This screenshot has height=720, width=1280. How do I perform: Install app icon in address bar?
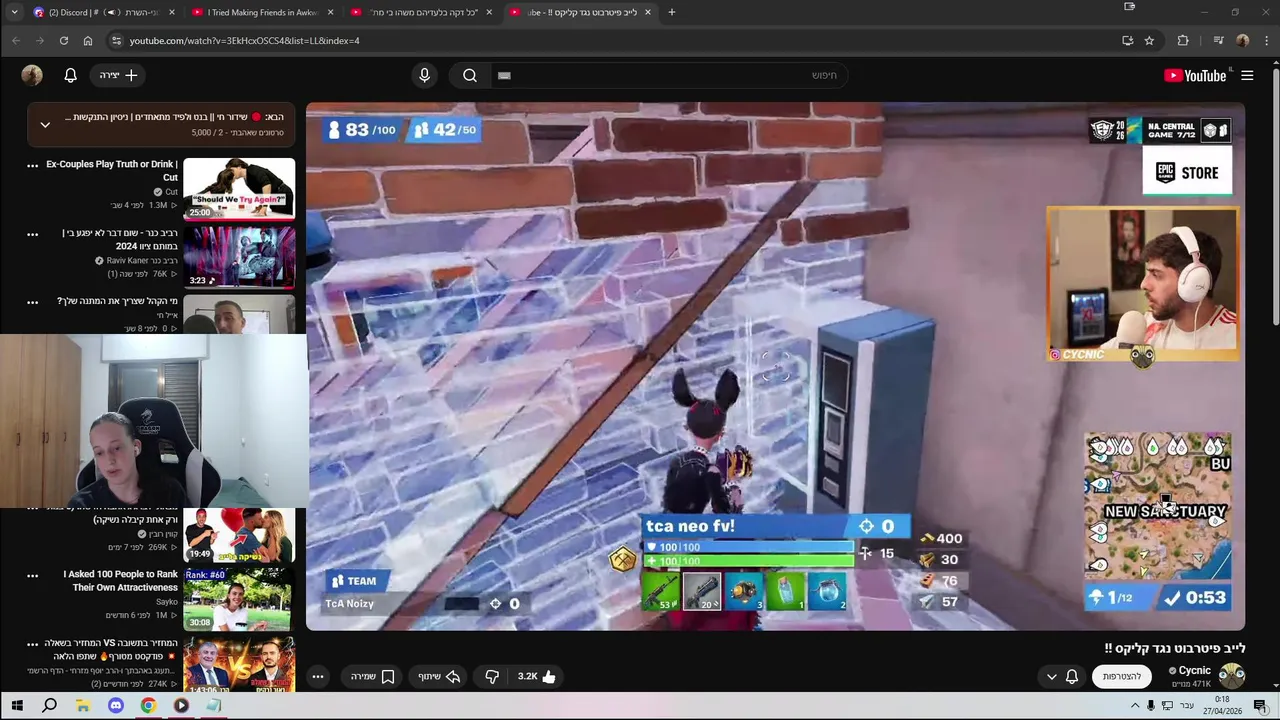tap(1127, 40)
